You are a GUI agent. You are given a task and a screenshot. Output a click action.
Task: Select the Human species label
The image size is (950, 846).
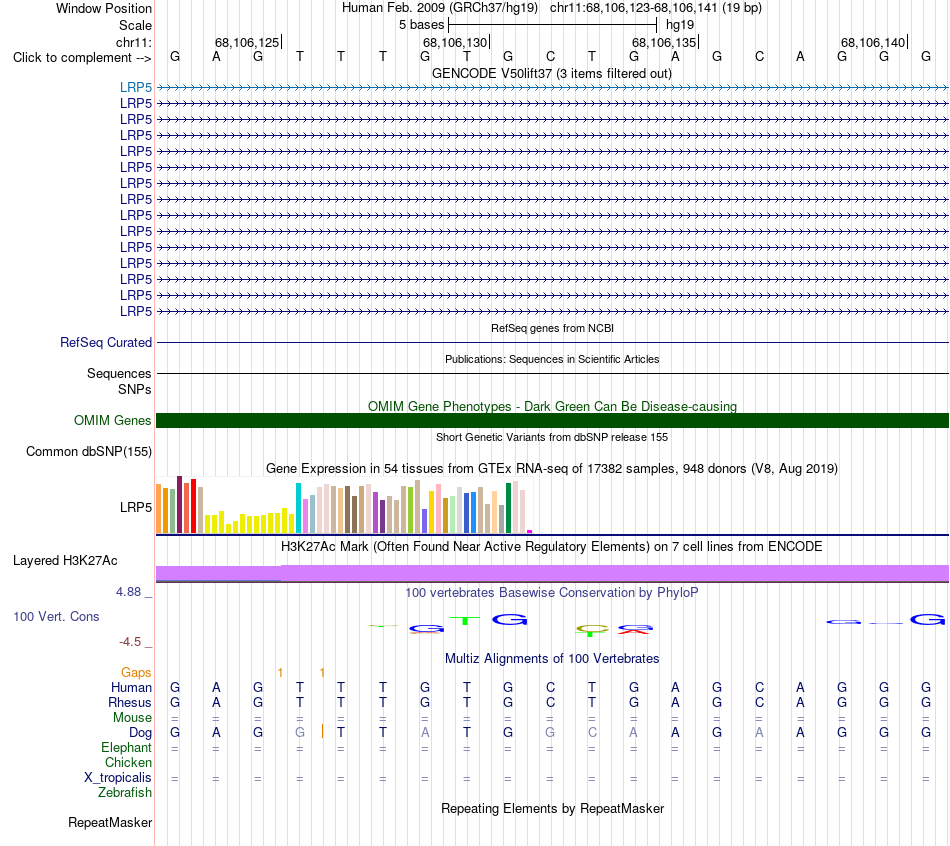coord(131,687)
